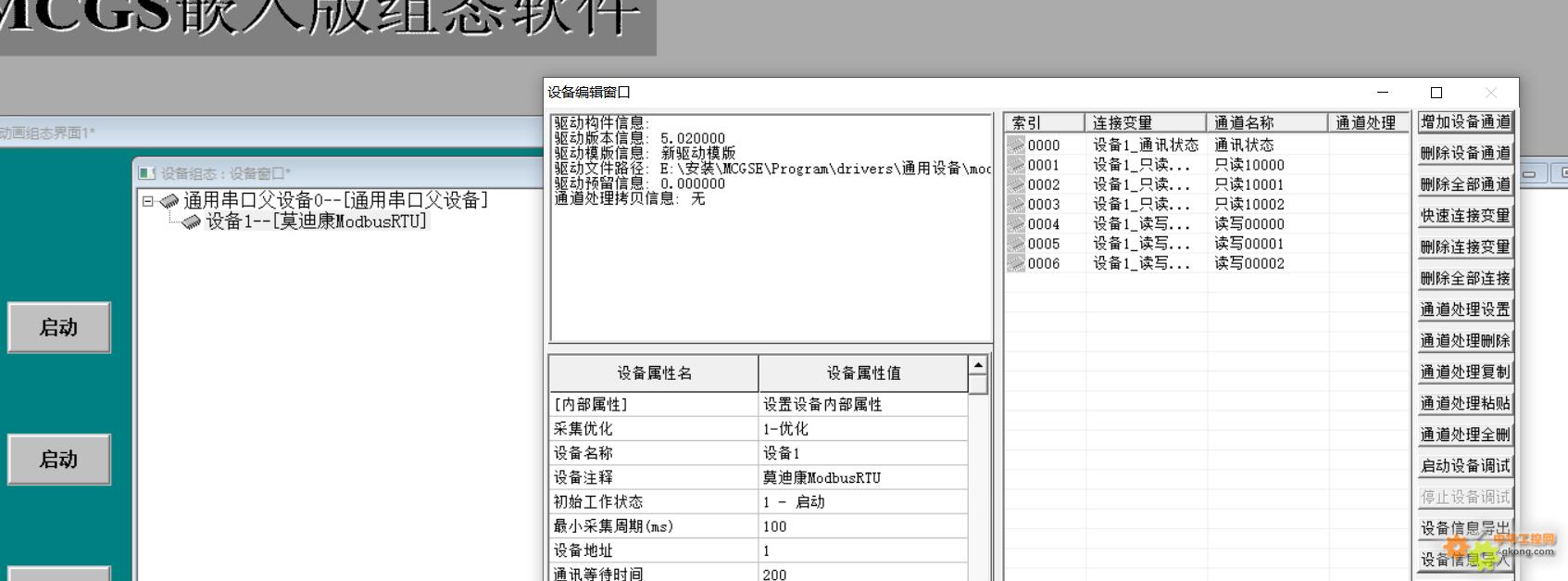Click the lower 启动 button on teal panel

(59, 460)
